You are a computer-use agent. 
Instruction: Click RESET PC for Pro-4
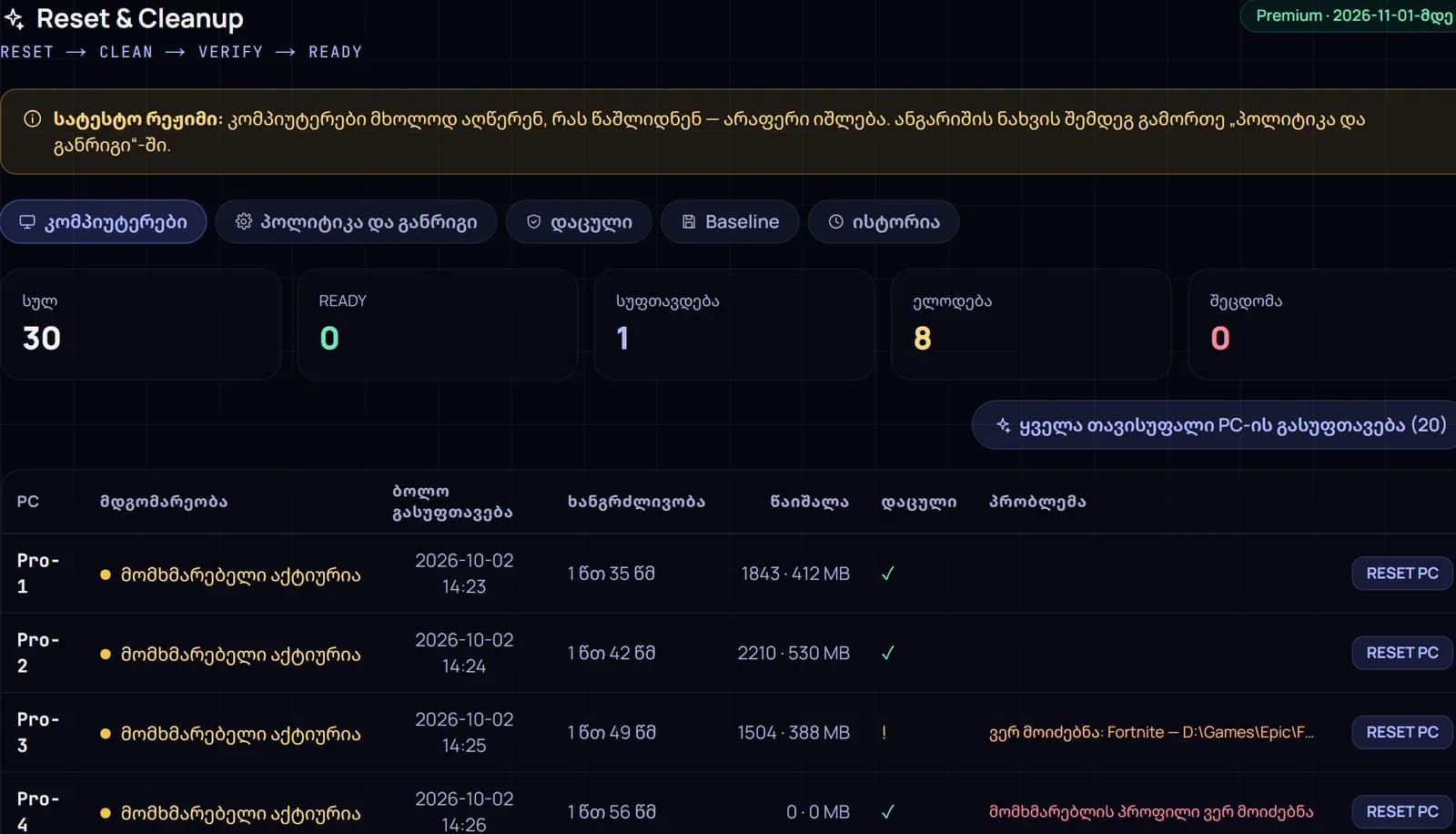click(x=1401, y=811)
